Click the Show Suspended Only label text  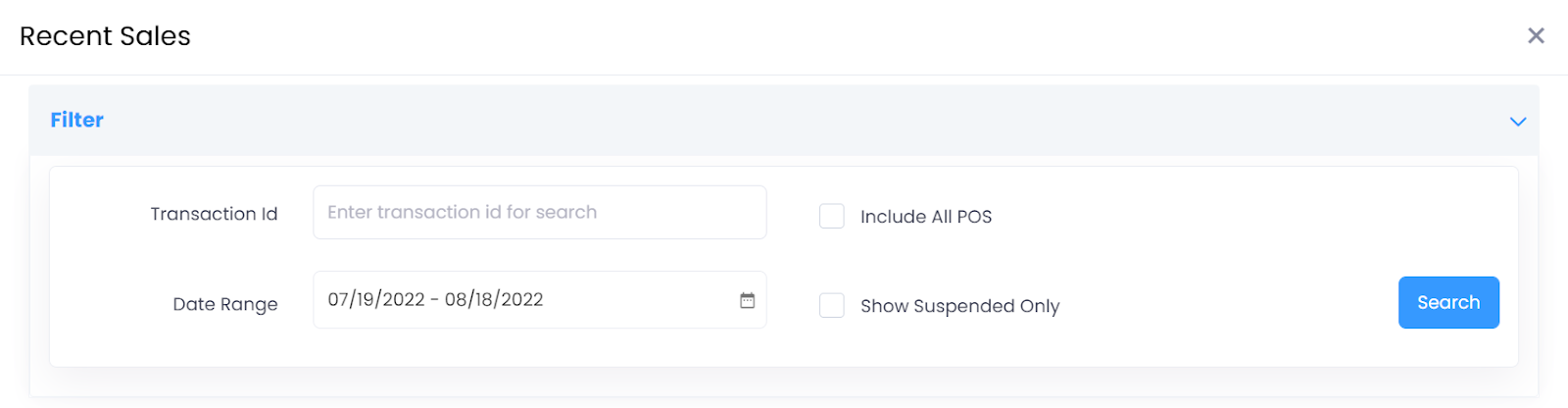(x=959, y=306)
